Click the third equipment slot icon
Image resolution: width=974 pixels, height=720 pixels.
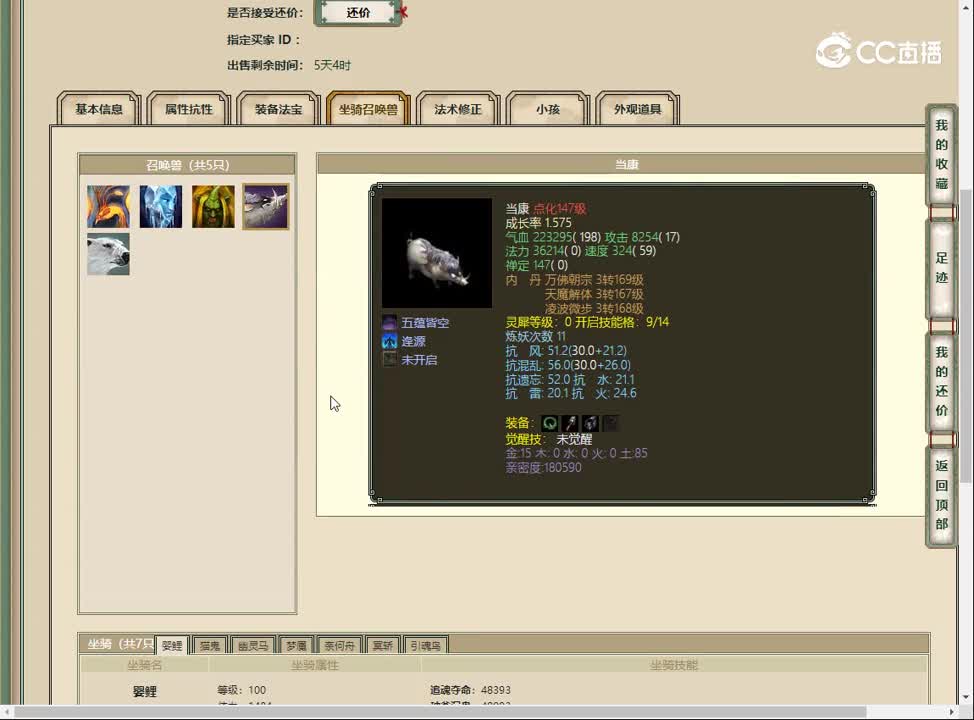588,423
